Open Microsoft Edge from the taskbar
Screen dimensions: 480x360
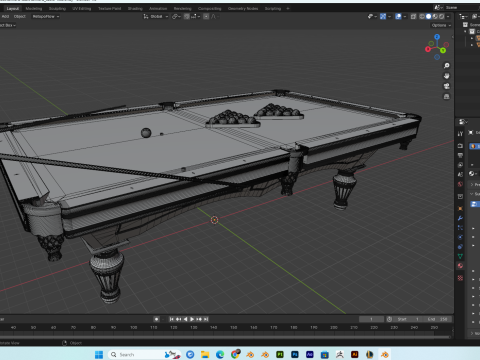tap(220, 354)
